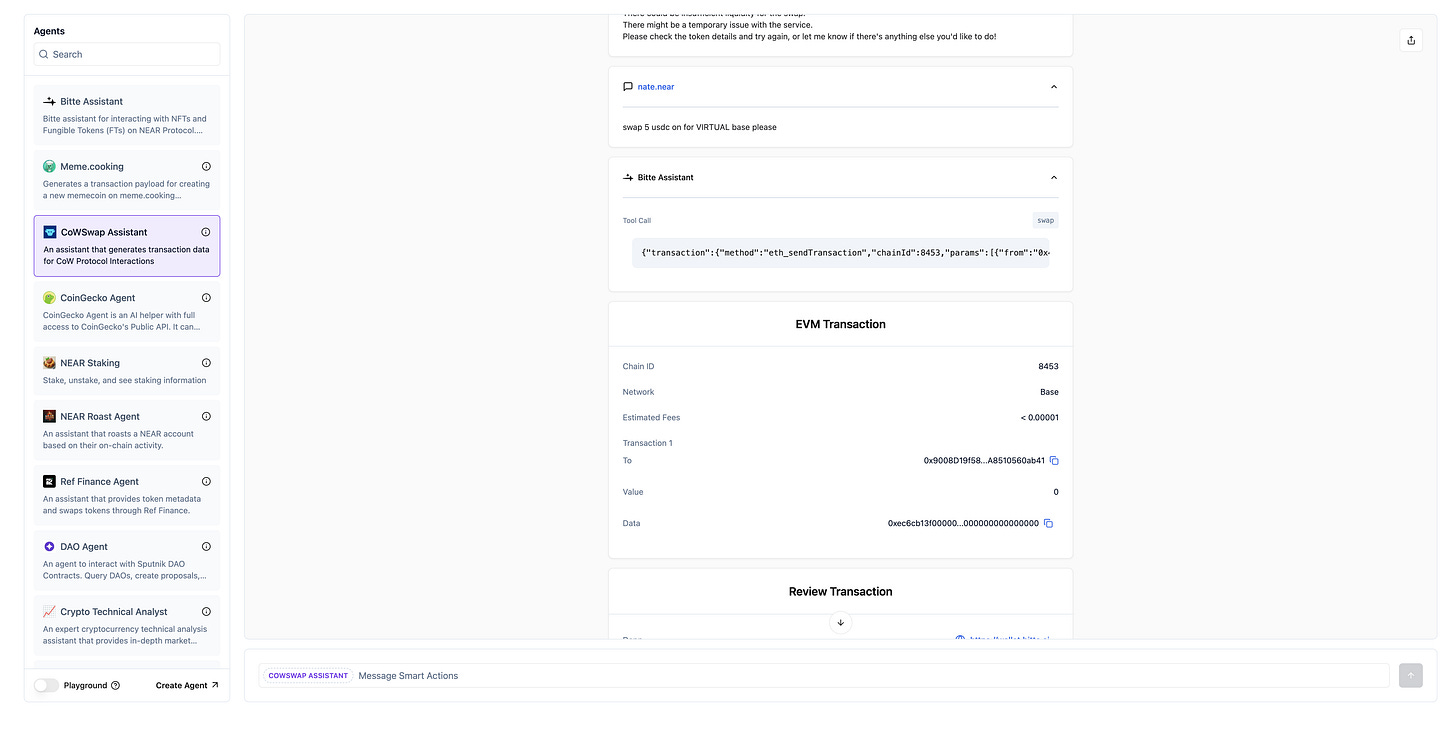The image size is (1456, 736).
Task: Collapse the nate.near message
Action: click(1053, 87)
